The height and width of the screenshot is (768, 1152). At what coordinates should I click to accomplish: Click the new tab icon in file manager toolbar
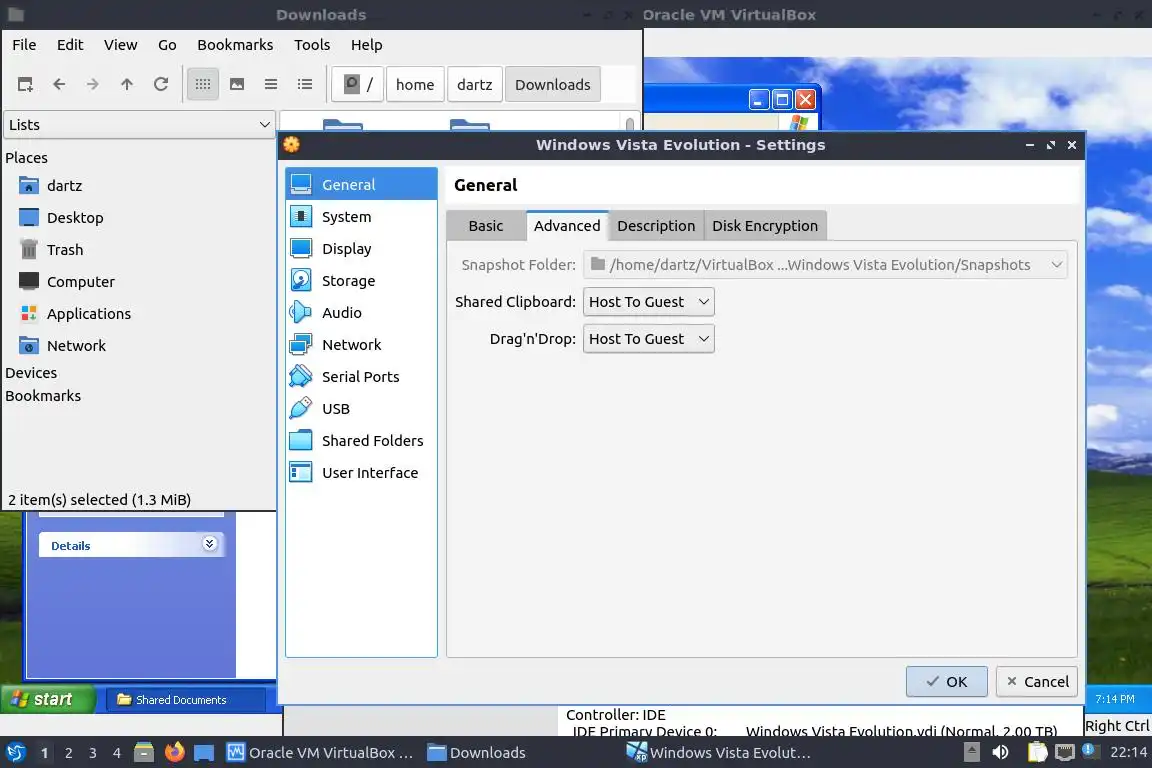click(25, 85)
